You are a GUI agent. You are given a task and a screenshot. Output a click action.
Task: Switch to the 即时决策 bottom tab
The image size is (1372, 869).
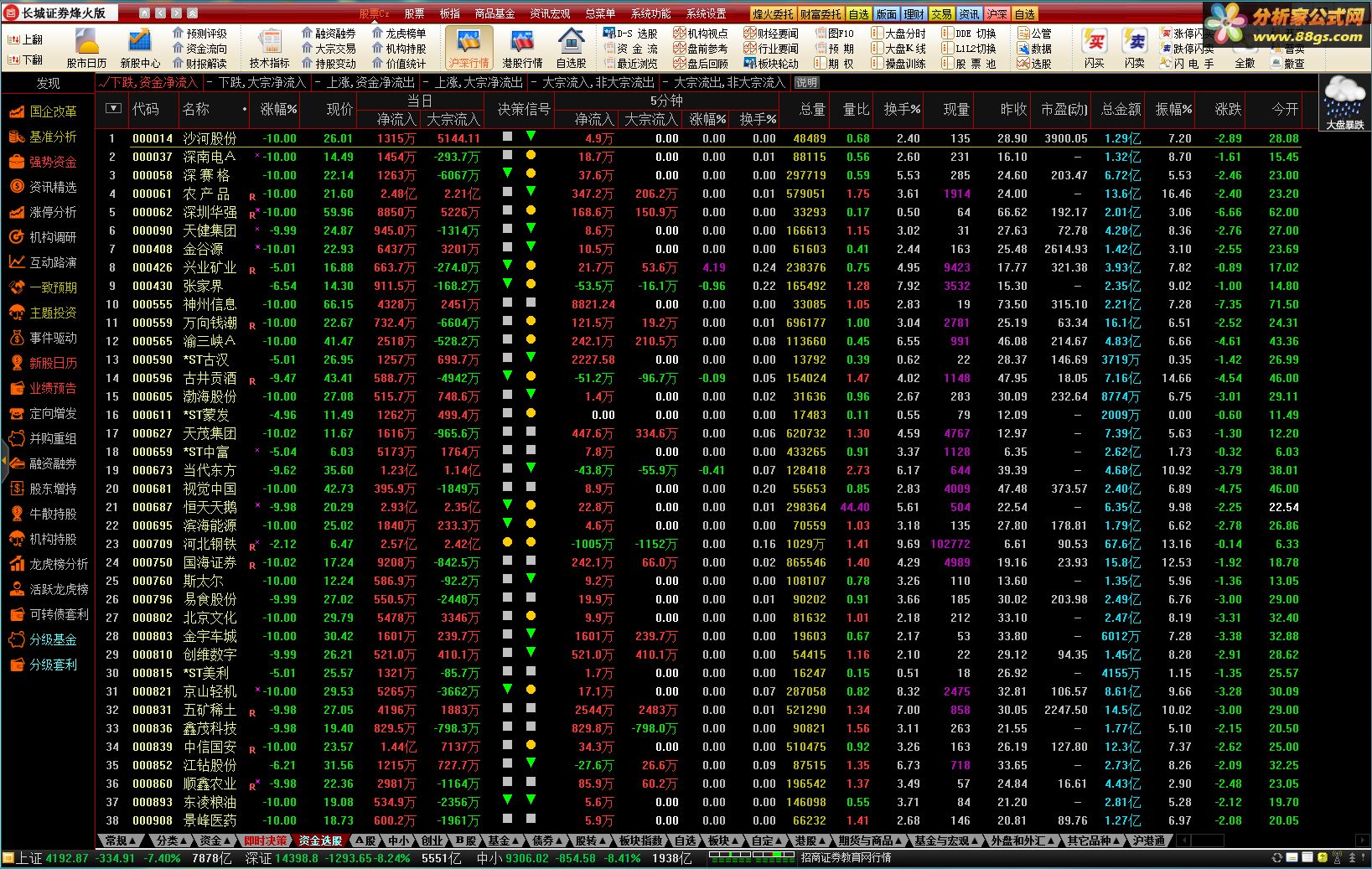click(266, 841)
